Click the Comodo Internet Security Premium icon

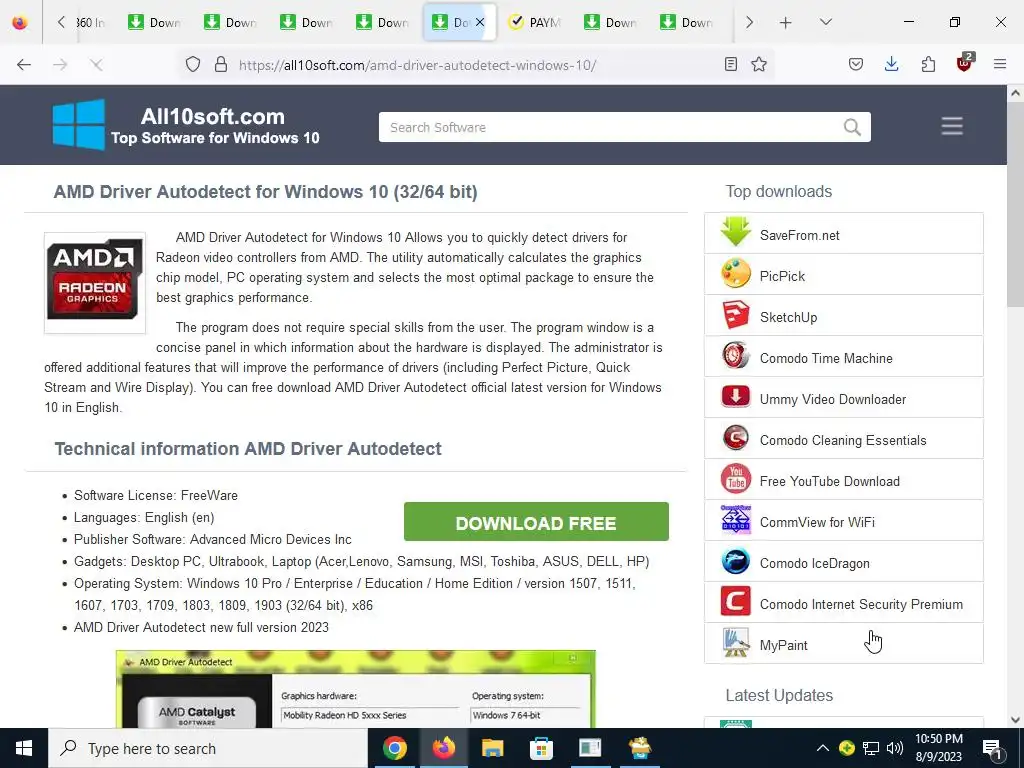735,603
